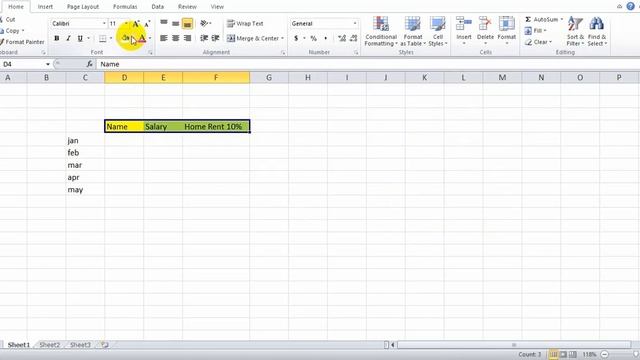Switch to the View tab
Viewport: 640px width, 360px height.
click(217, 7)
